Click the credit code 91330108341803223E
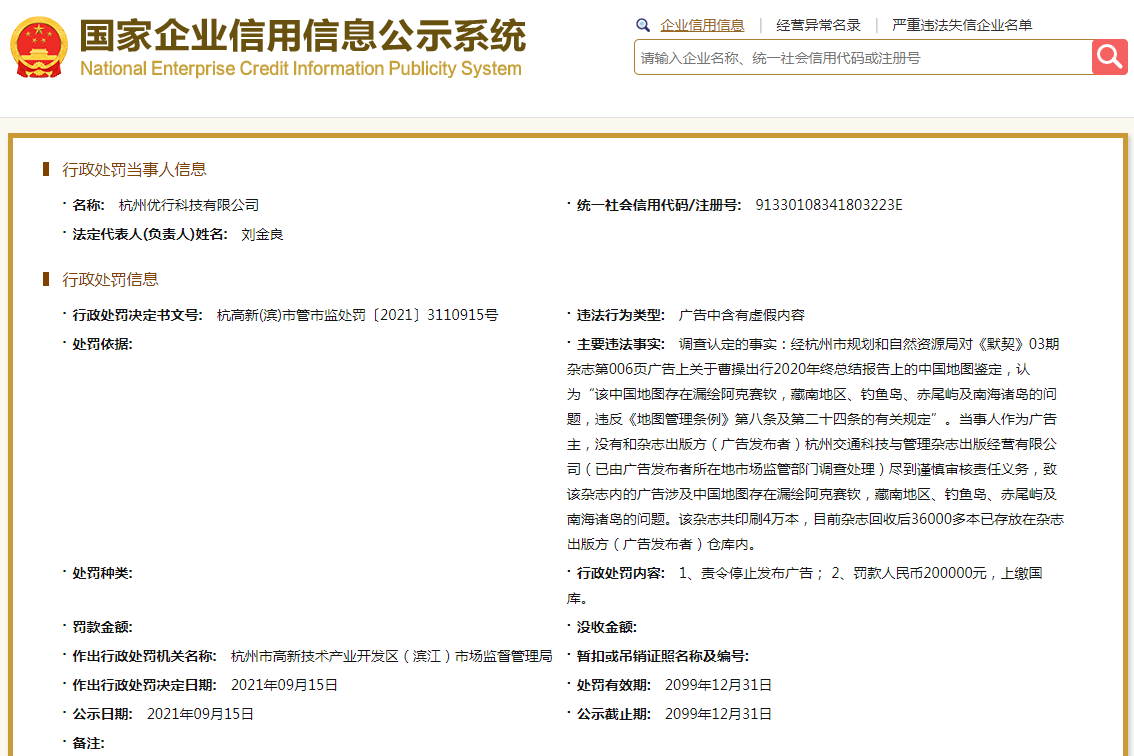The width and height of the screenshot is (1134, 756). (829, 205)
